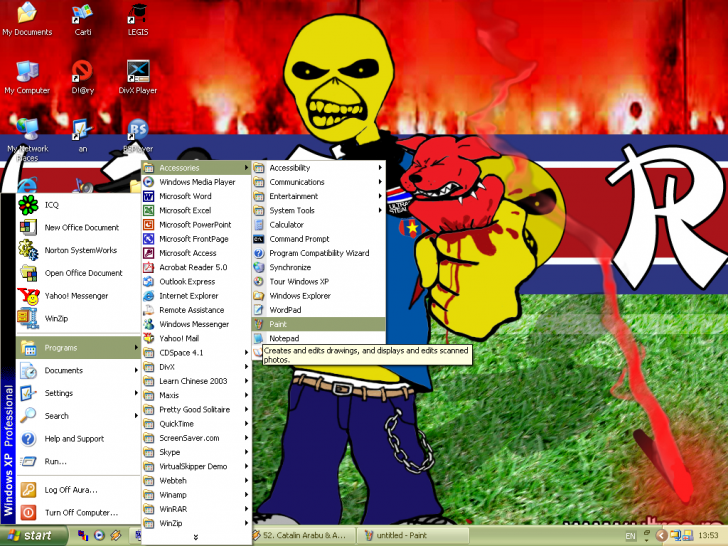
Task: Launch Microsoft FrontPage from Programs
Action: tap(196, 239)
